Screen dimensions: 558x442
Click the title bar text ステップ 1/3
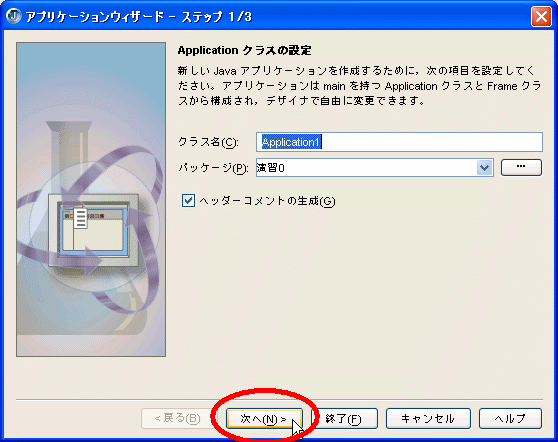(x=217, y=17)
